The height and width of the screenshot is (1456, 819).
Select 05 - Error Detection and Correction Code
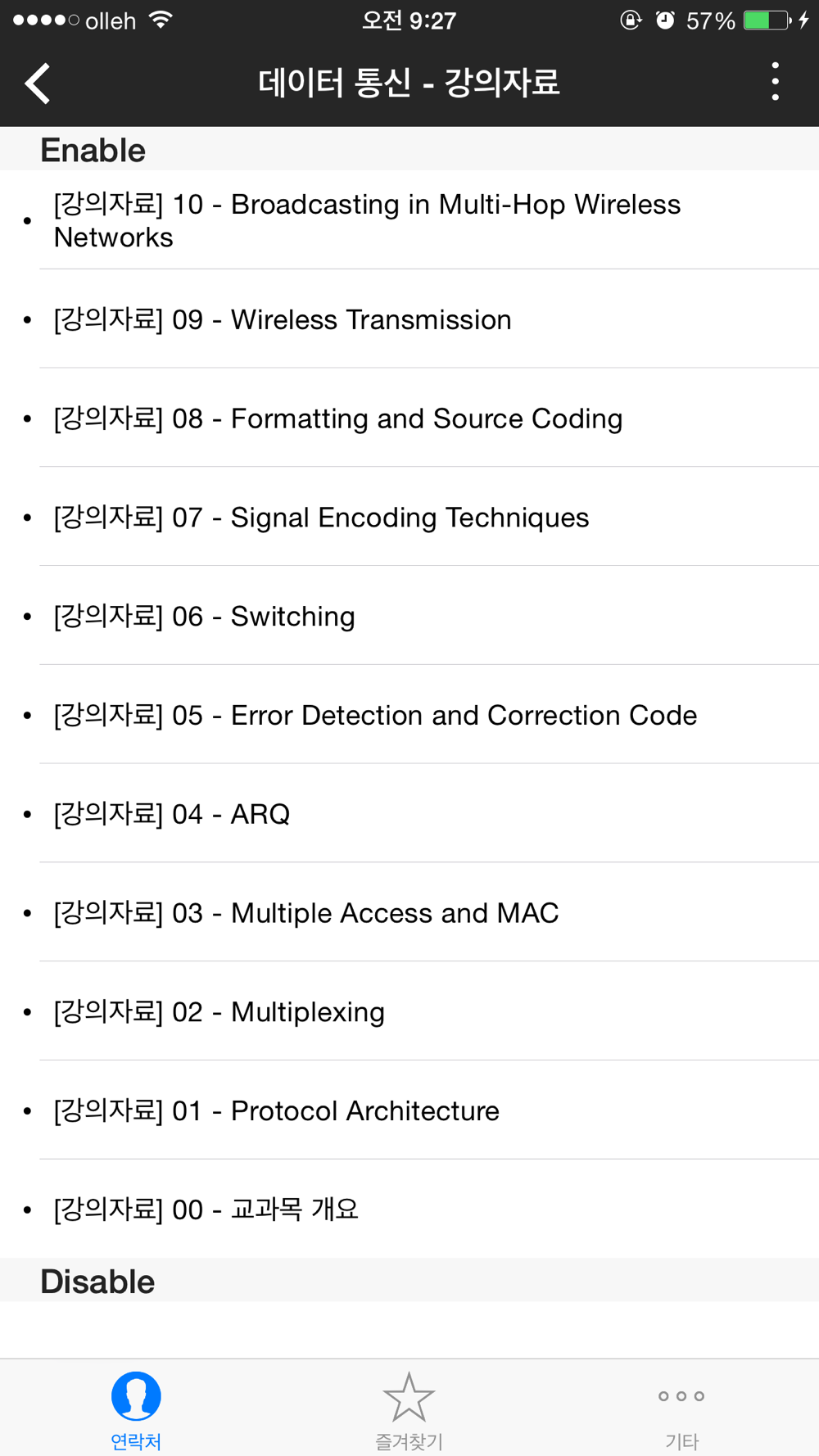409,715
